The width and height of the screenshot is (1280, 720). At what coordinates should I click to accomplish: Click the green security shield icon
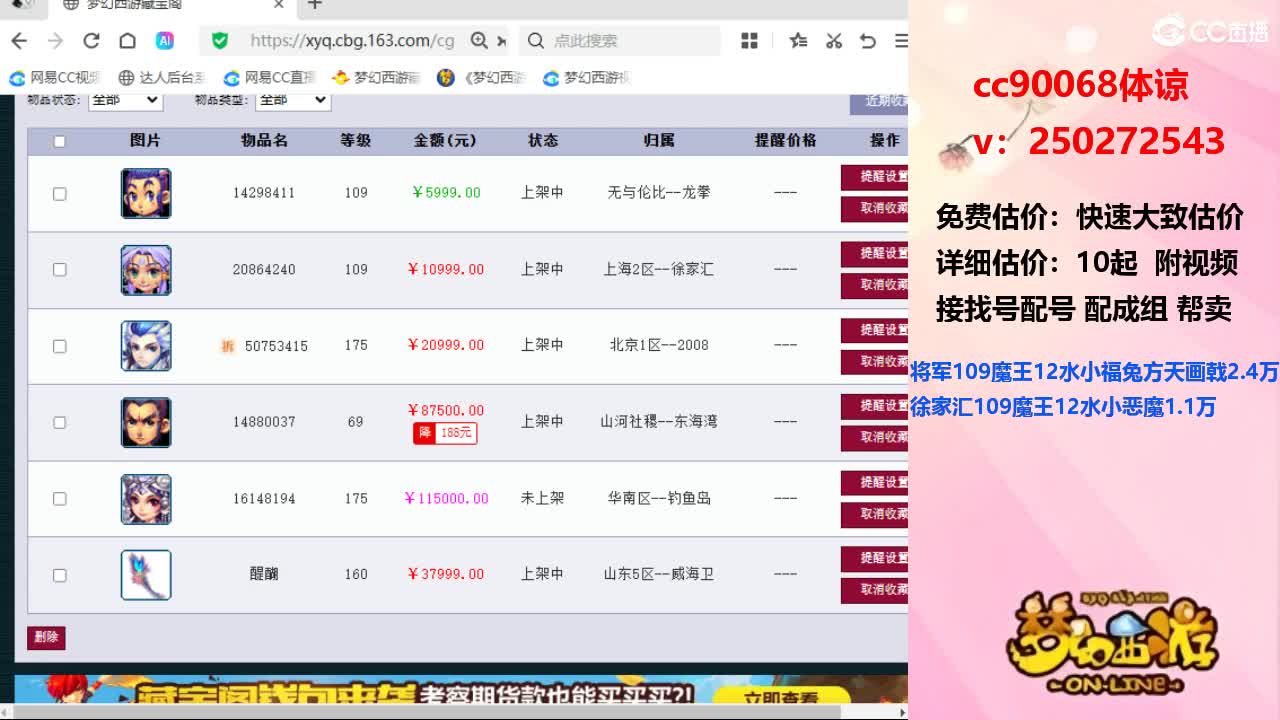click(x=220, y=41)
